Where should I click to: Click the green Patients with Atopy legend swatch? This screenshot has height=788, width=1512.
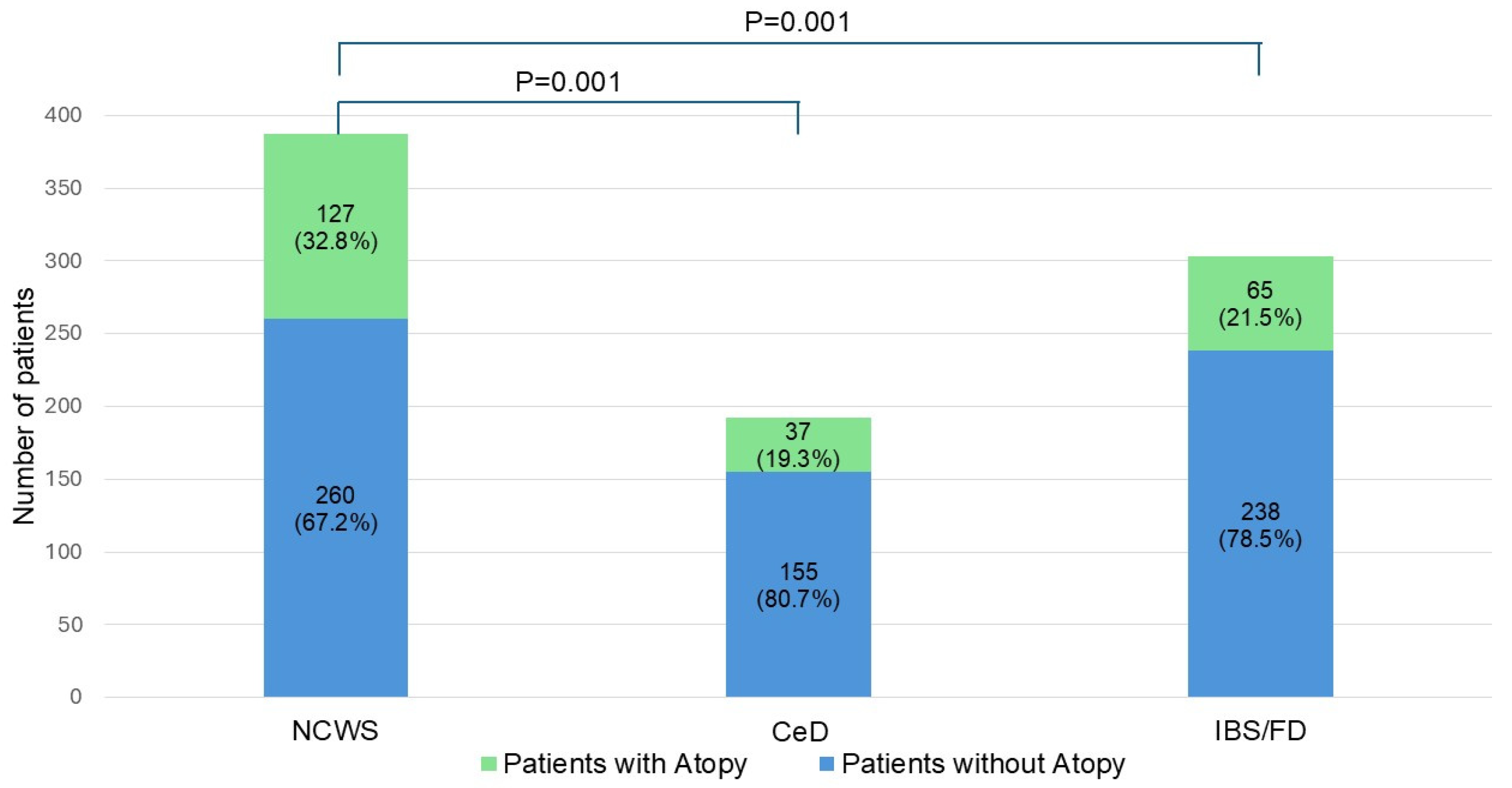point(488,763)
